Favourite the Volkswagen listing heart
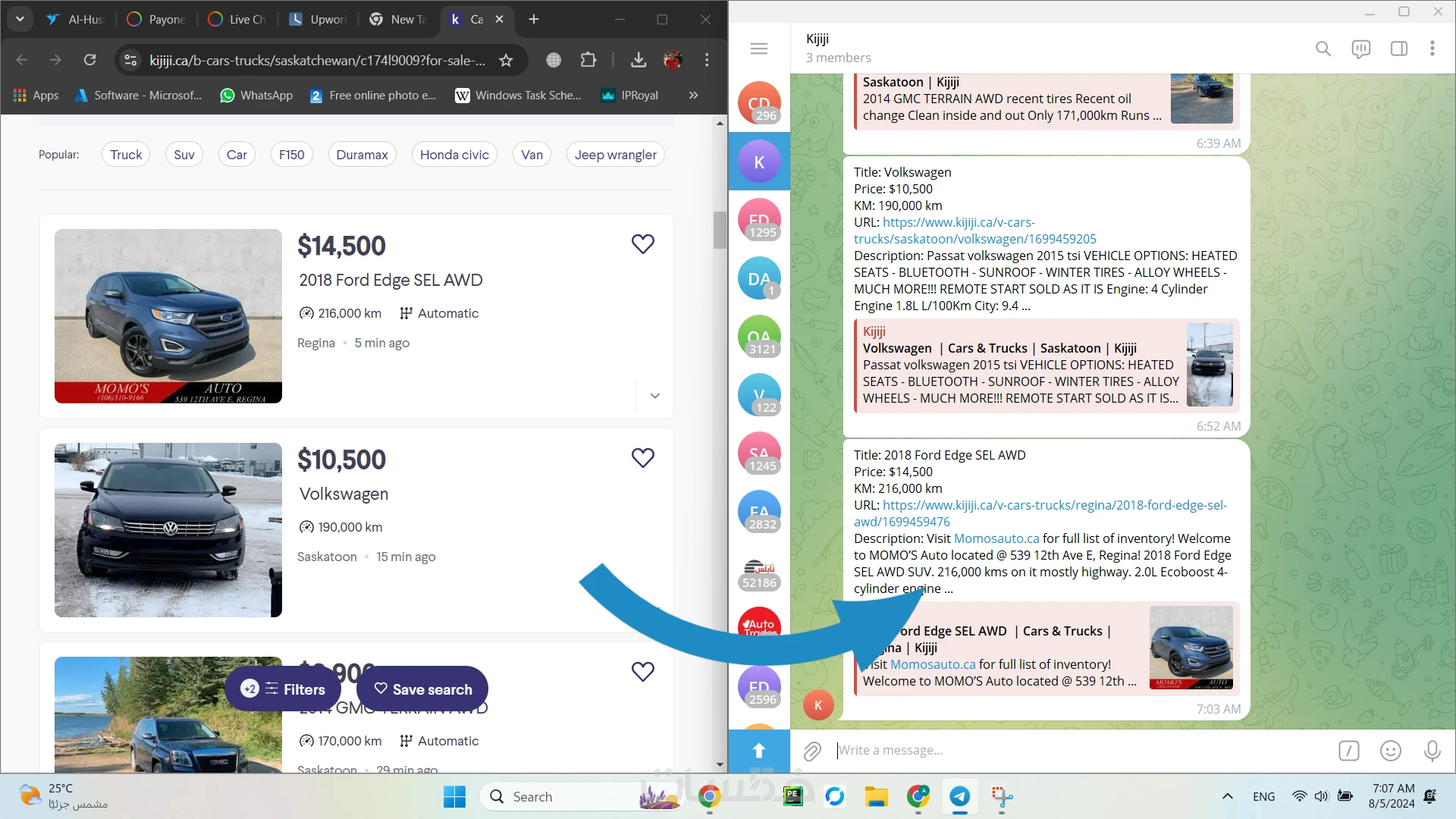This screenshot has height=819, width=1456. pyautogui.click(x=642, y=458)
